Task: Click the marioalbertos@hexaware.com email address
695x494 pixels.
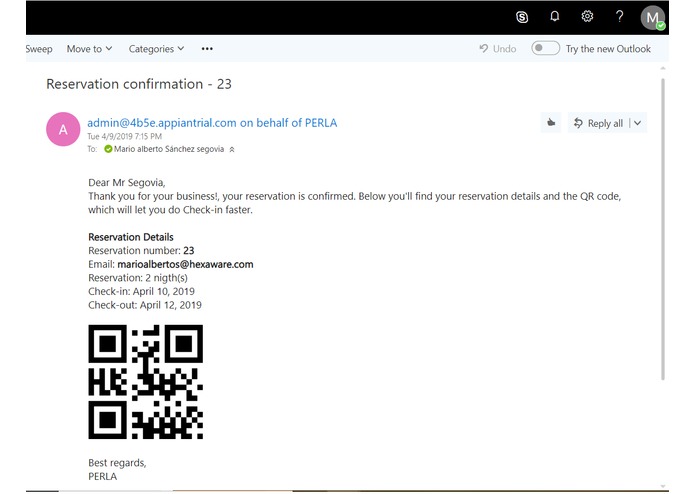Action: tap(185, 265)
